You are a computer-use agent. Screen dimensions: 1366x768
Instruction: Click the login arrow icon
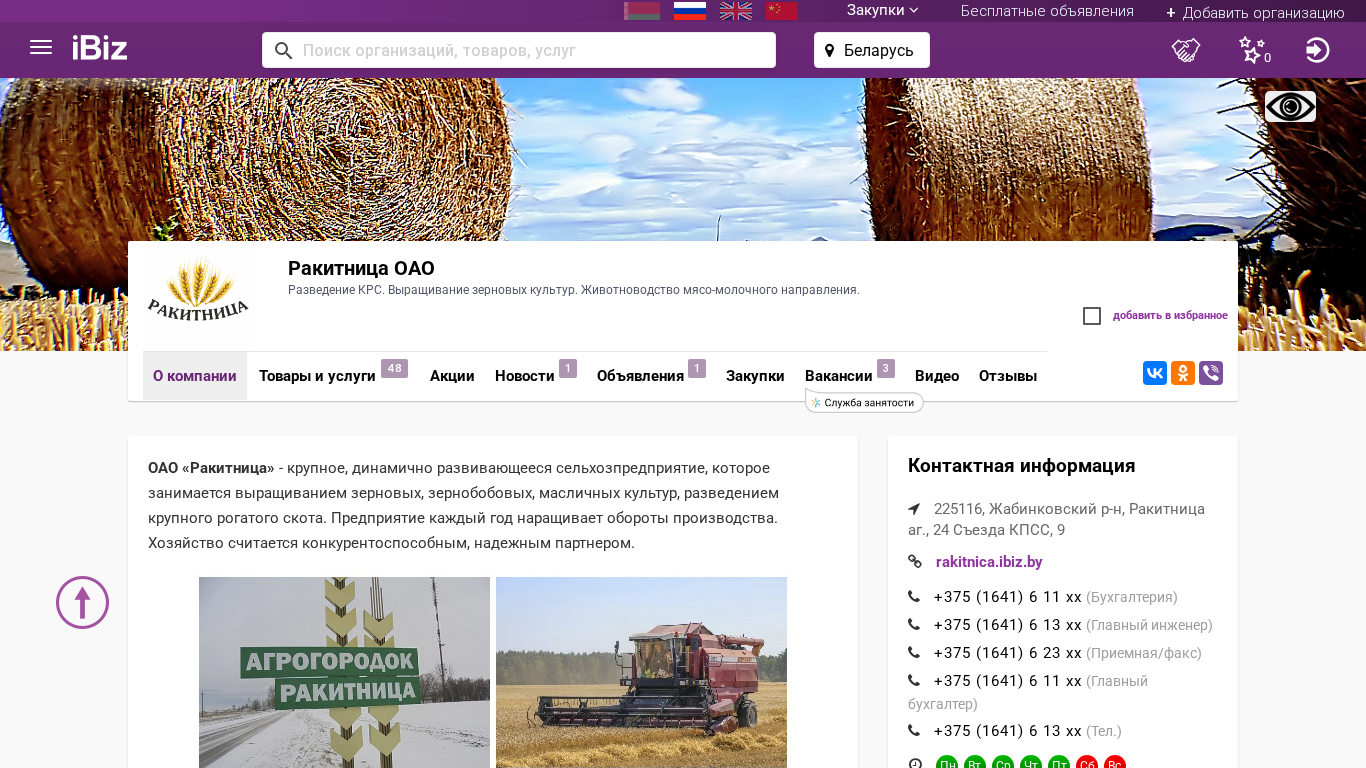(x=1318, y=50)
